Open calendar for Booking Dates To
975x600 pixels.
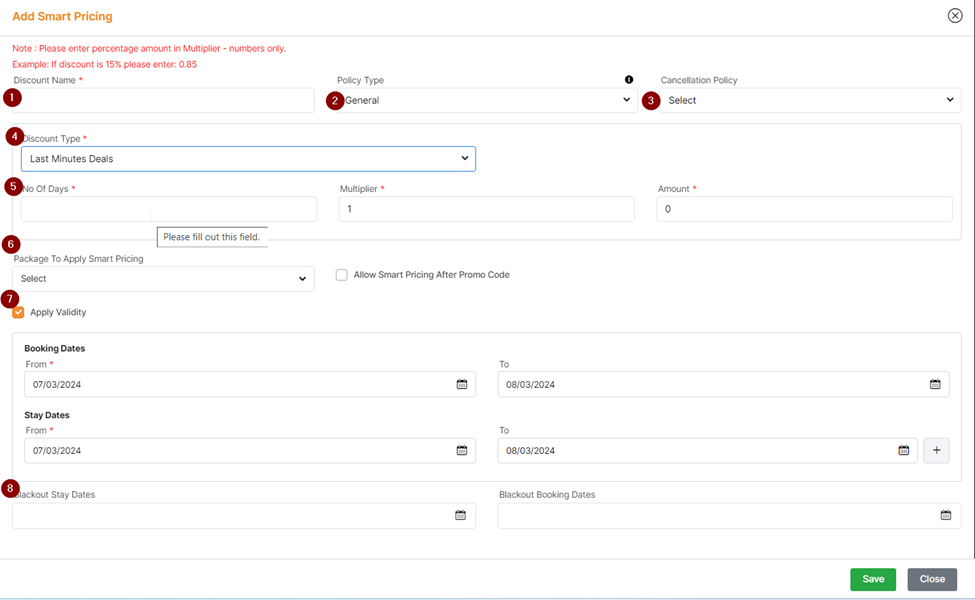(x=935, y=384)
